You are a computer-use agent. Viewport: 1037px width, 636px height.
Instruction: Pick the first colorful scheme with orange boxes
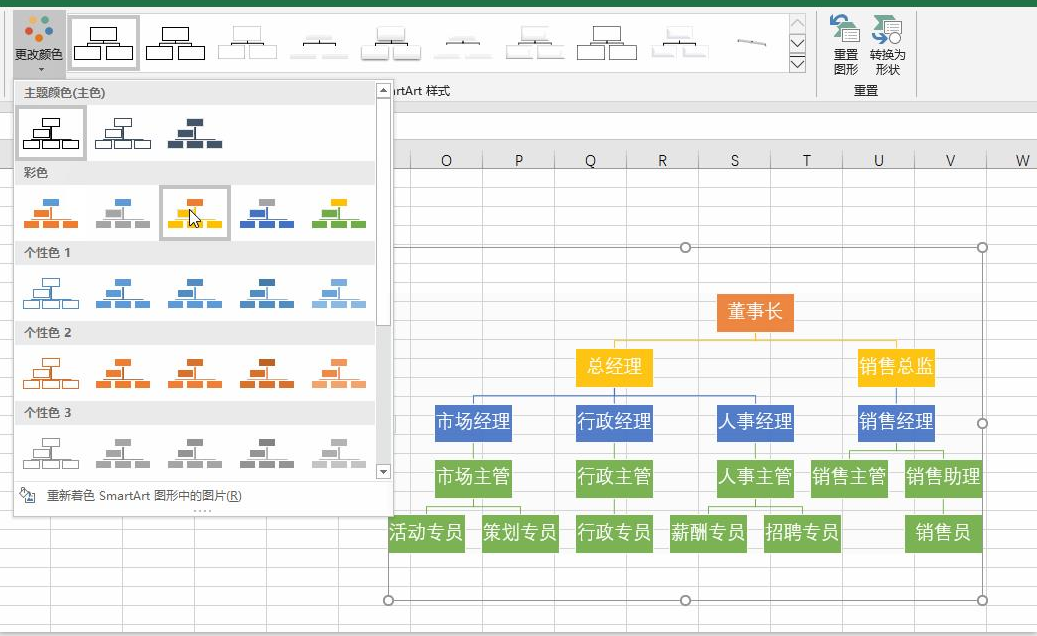(51, 213)
